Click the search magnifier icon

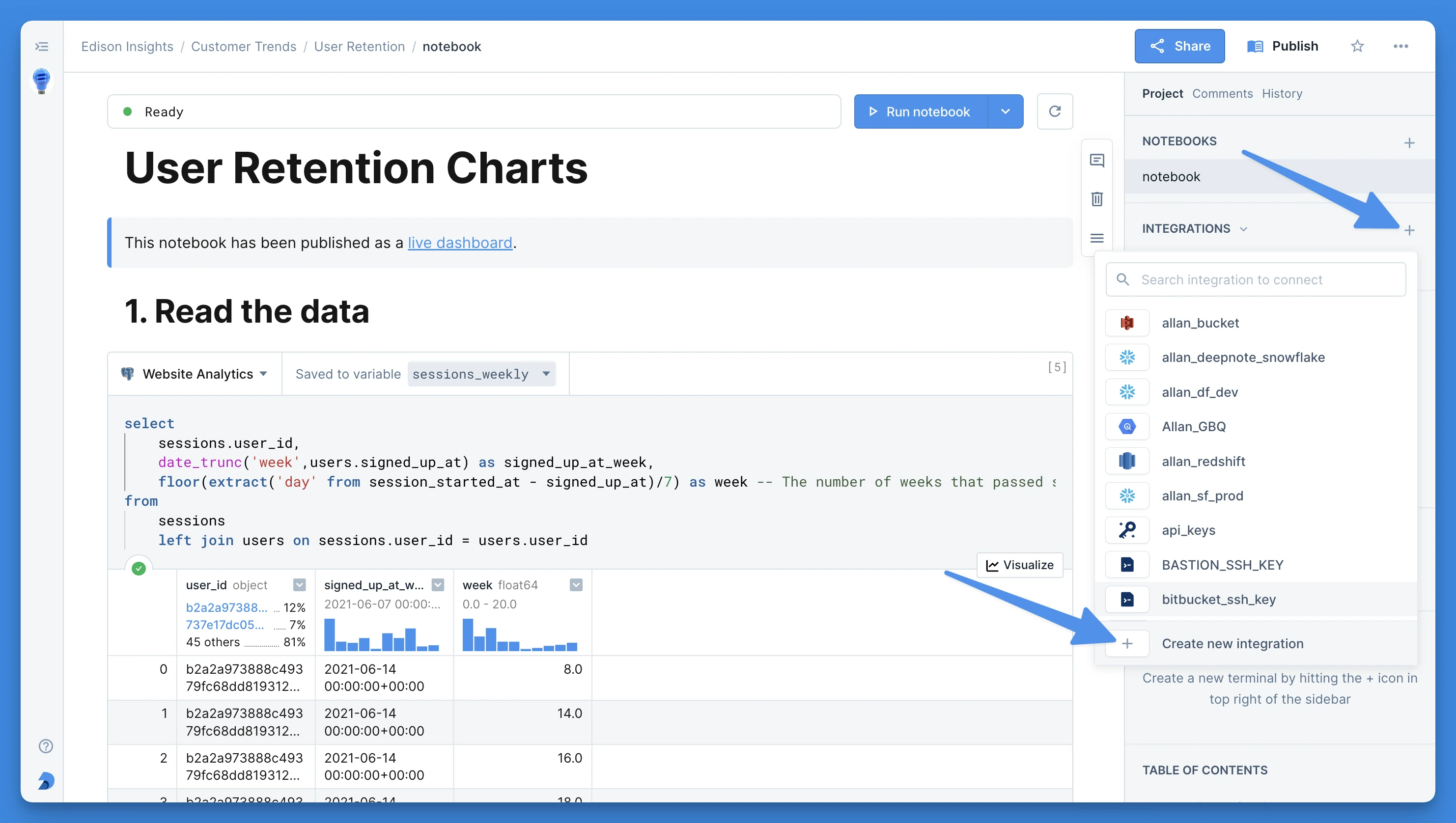click(x=1123, y=280)
